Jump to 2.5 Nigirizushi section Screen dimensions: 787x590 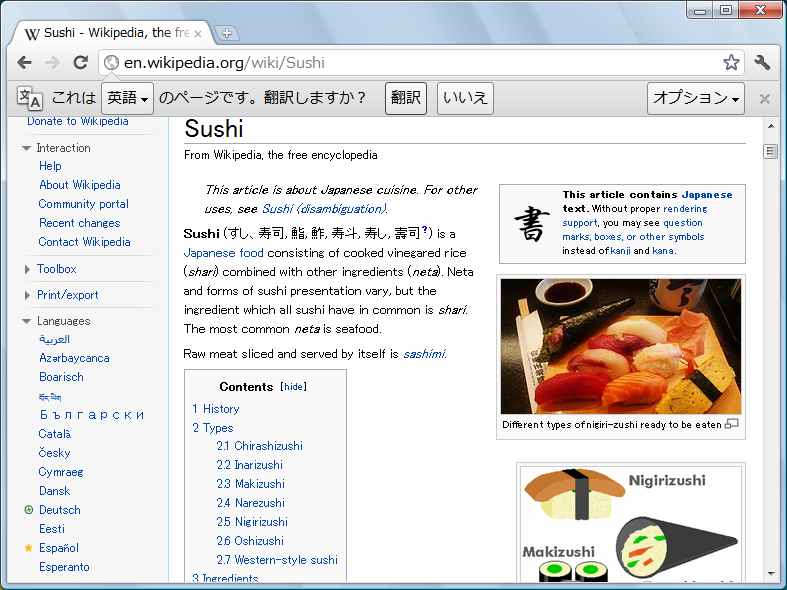pyautogui.click(x=252, y=522)
